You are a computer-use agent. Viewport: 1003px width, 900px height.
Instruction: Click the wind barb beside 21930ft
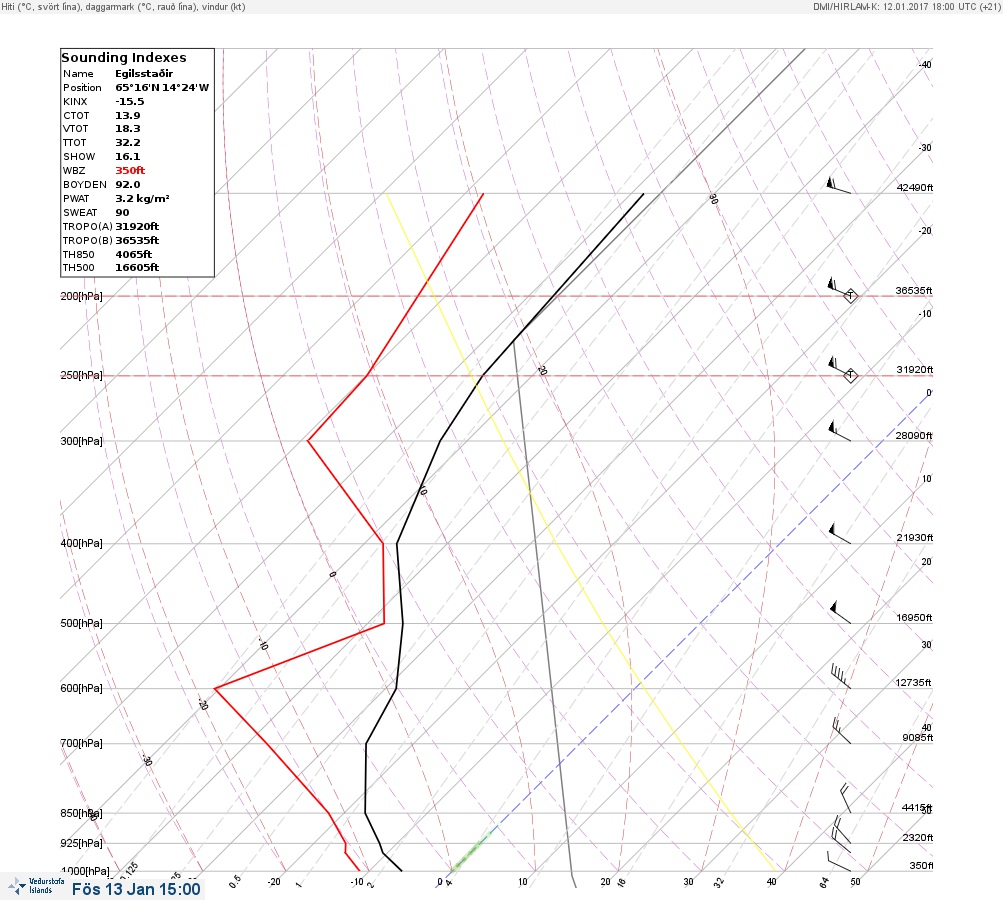click(x=839, y=533)
